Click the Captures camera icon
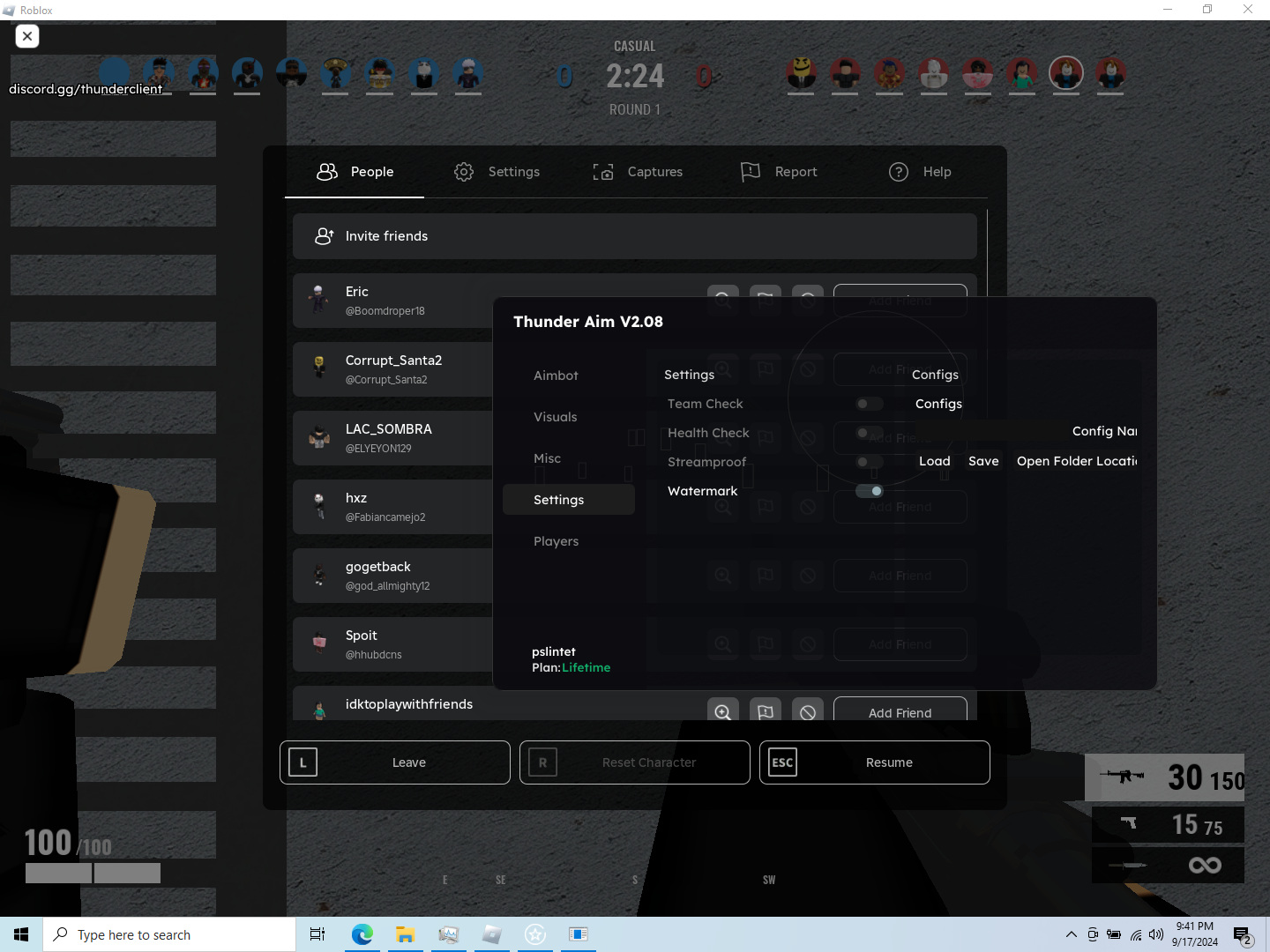This screenshot has height=952, width=1270. coord(603,172)
